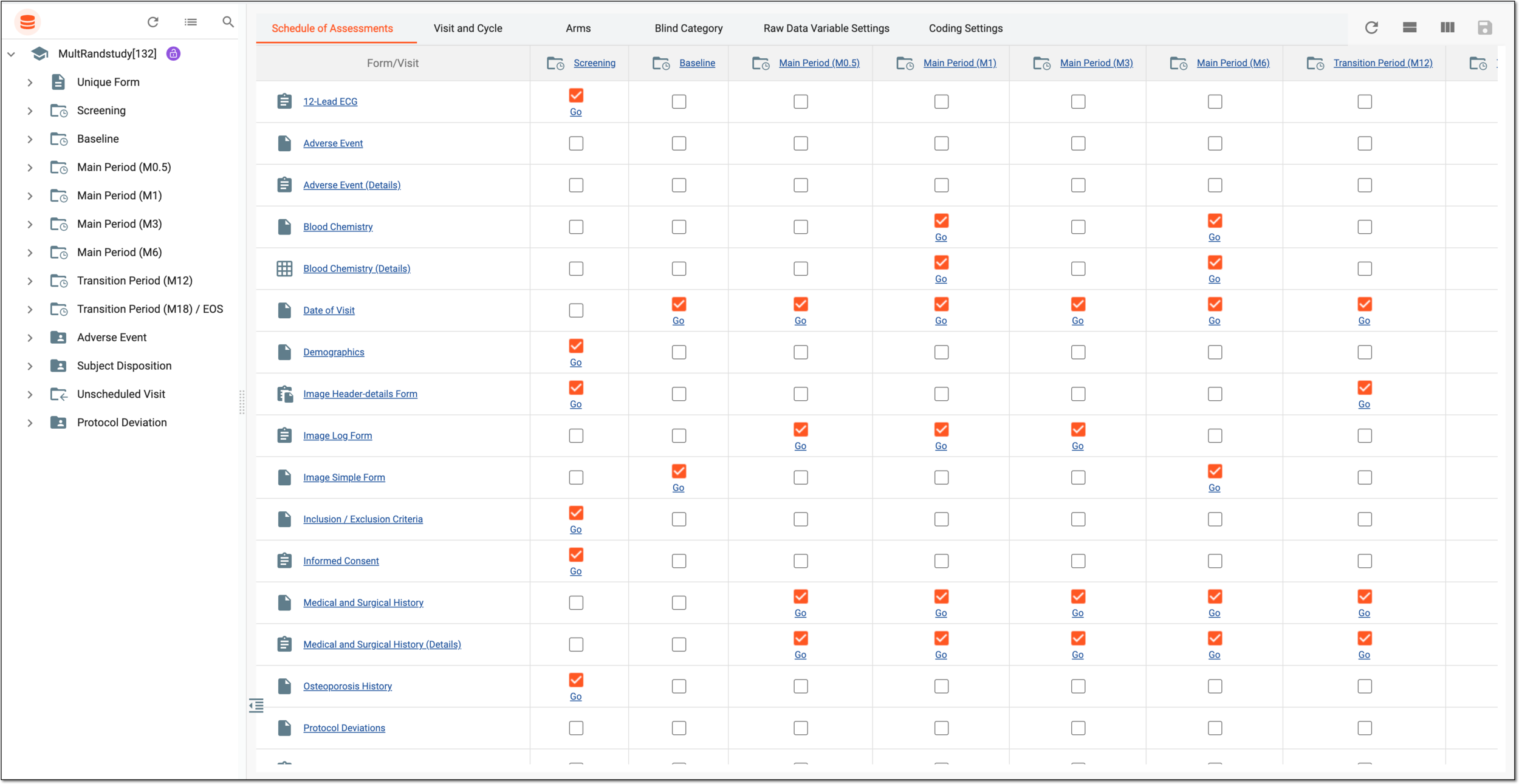1519x784 pixels.
Task: Click the Transition Period (M12) column icon
Action: 1315,63
